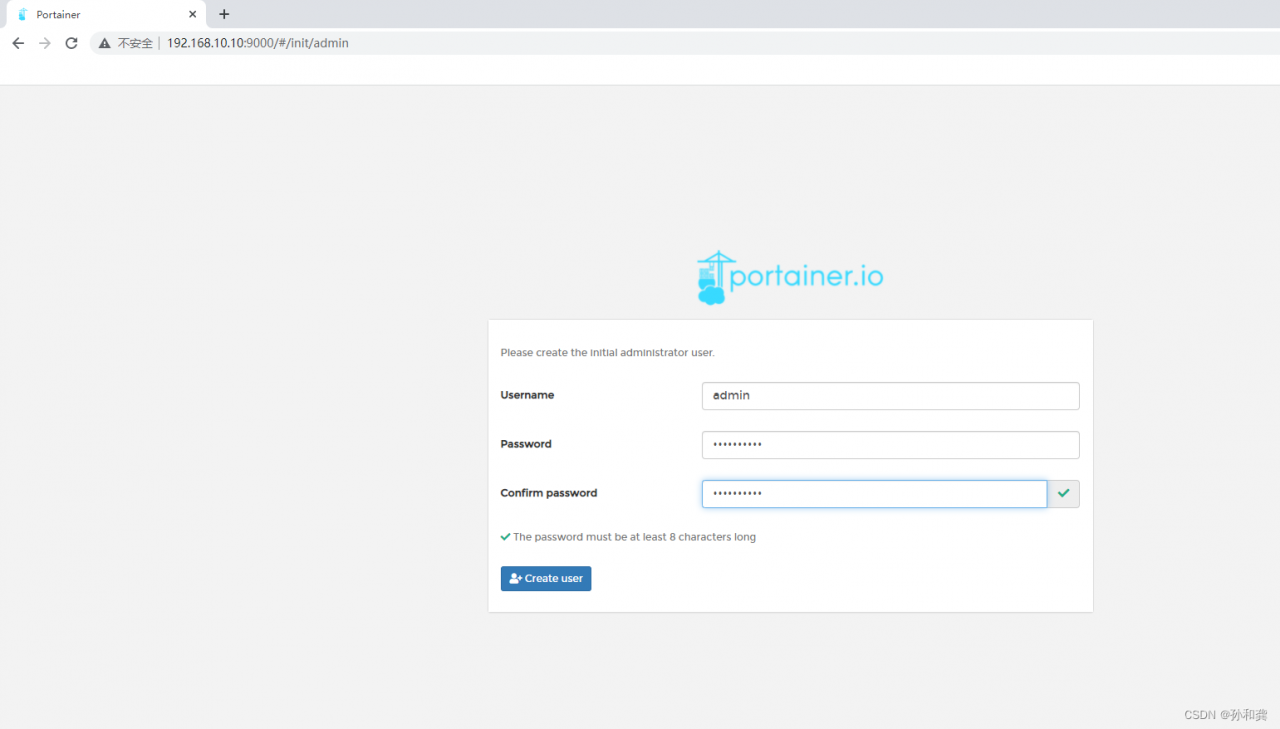This screenshot has width=1280, height=729.
Task: Click the green checkmark beside Confirm password
Action: 1063,494
